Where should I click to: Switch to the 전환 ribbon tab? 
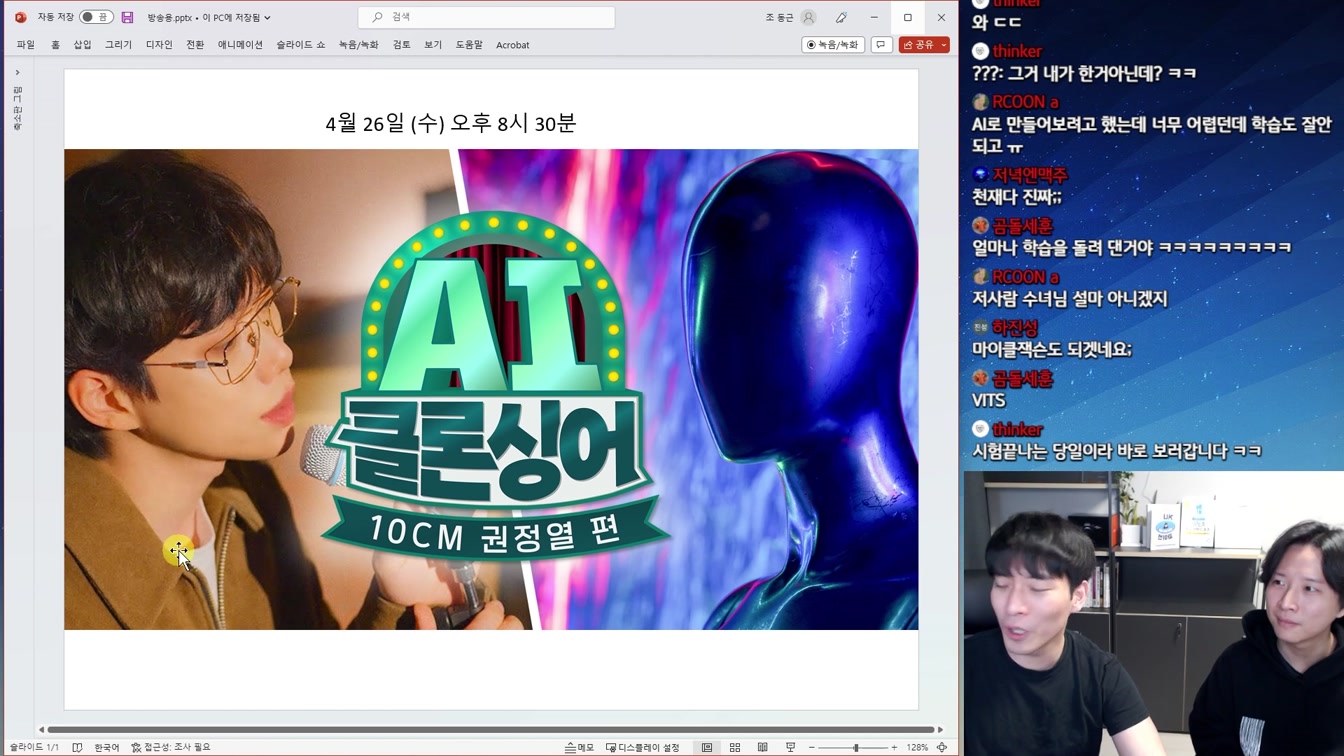195,45
